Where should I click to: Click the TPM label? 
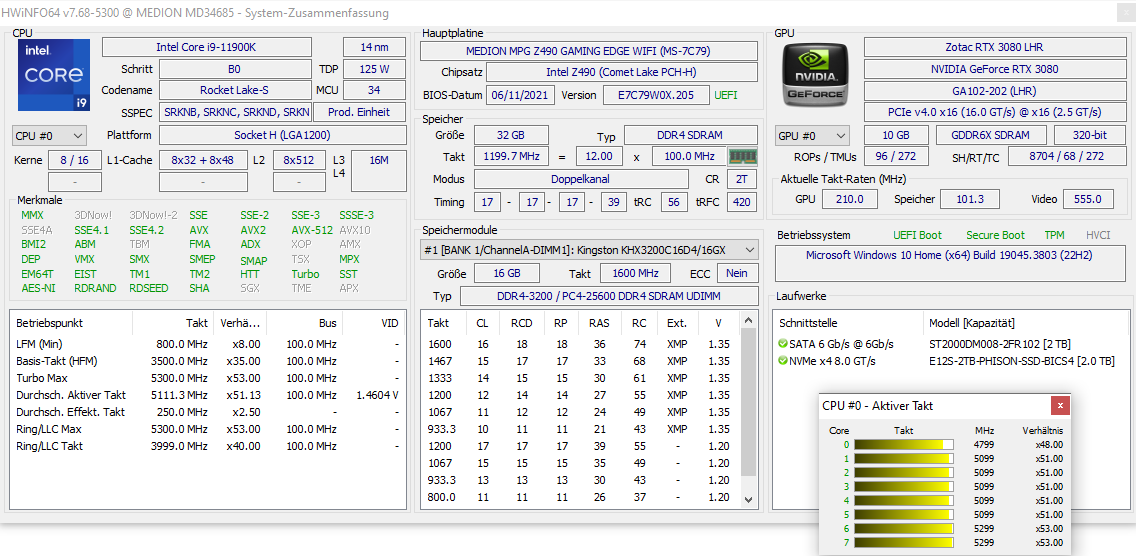[1055, 236]
